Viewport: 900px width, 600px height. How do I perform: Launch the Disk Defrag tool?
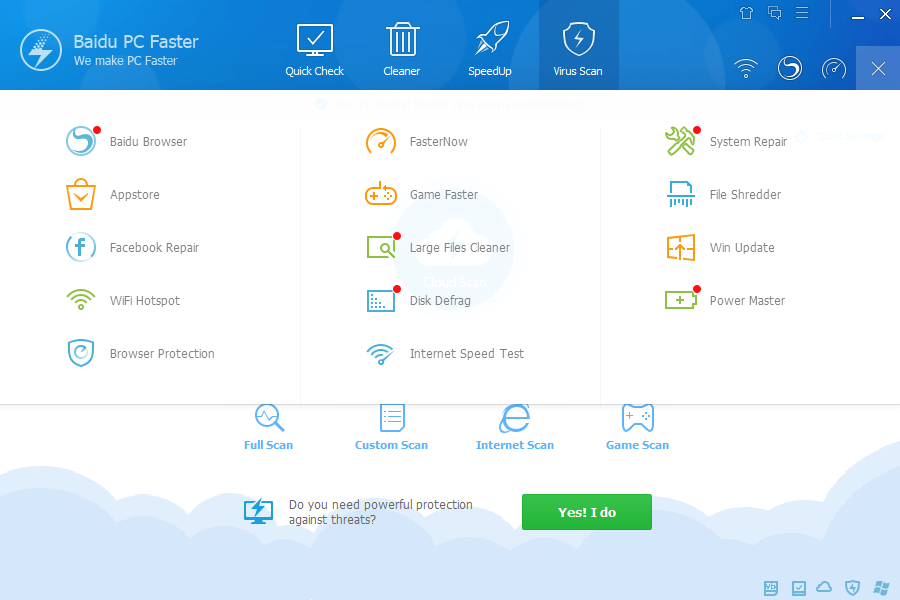pyautogui.click(x=418, y=300)
